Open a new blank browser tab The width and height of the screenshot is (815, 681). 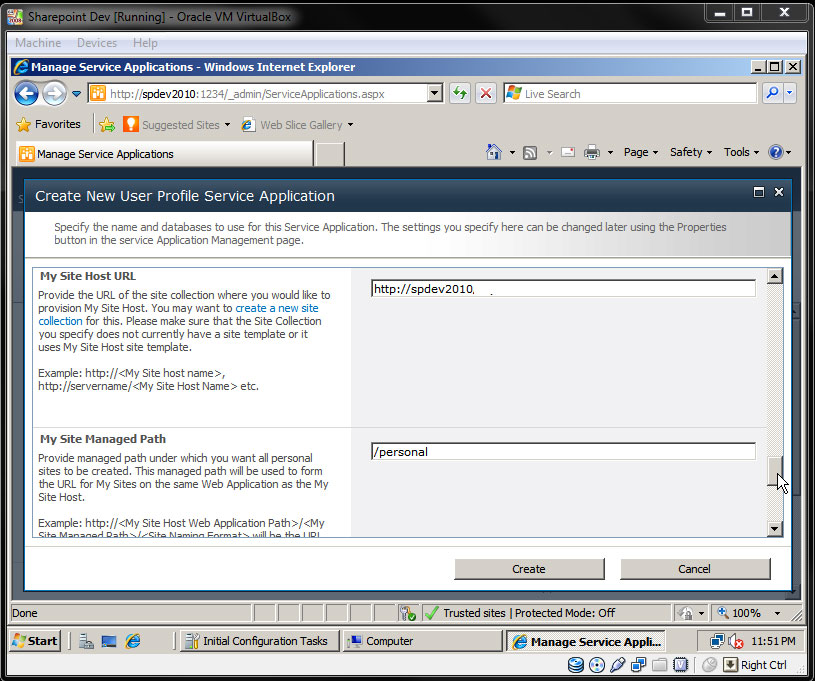point(330,154)
